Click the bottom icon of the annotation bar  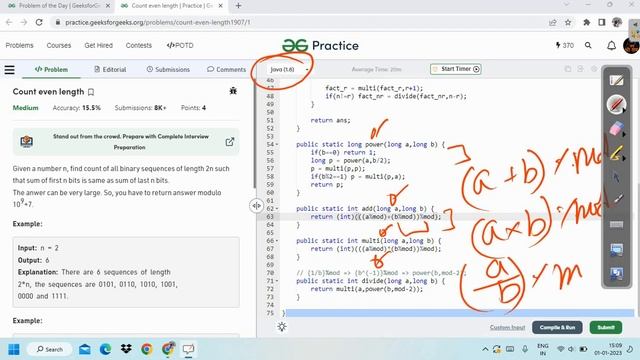coord(616,273)
